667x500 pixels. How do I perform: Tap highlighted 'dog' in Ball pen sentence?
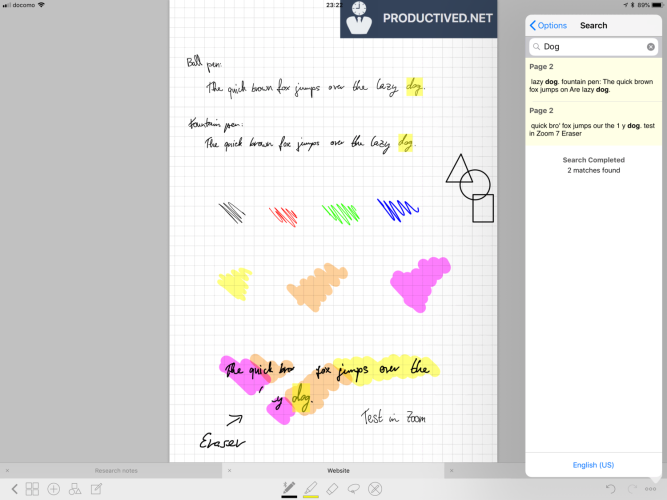pos(414,87)
